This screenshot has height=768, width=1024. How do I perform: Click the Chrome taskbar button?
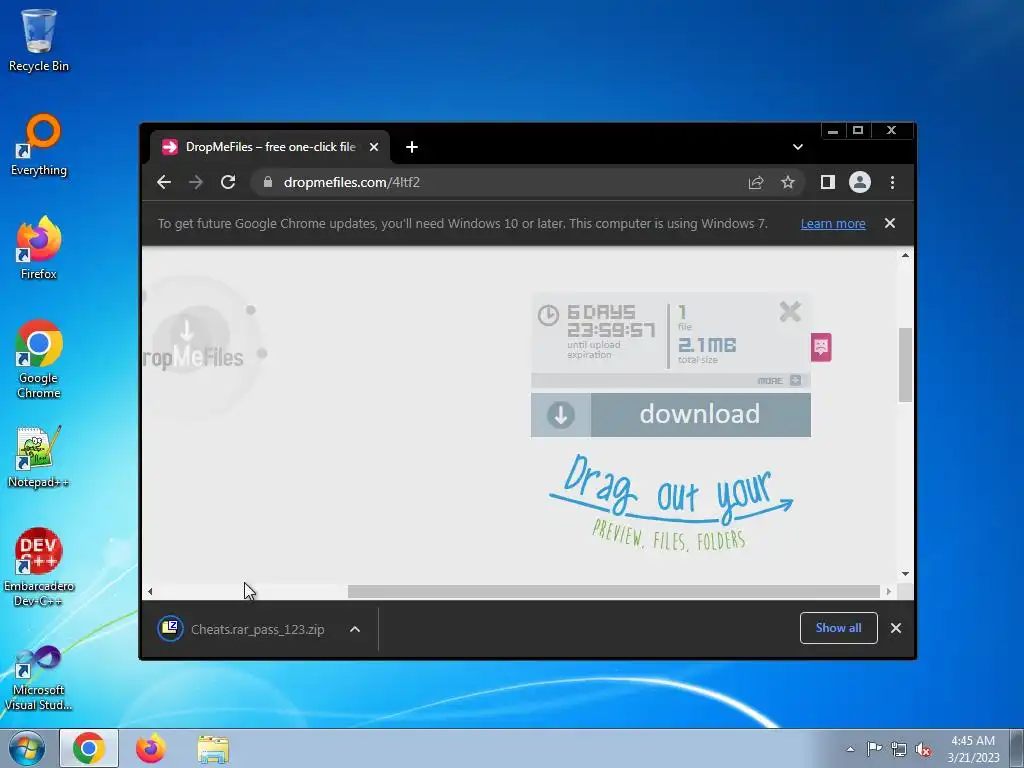(89, 748)
